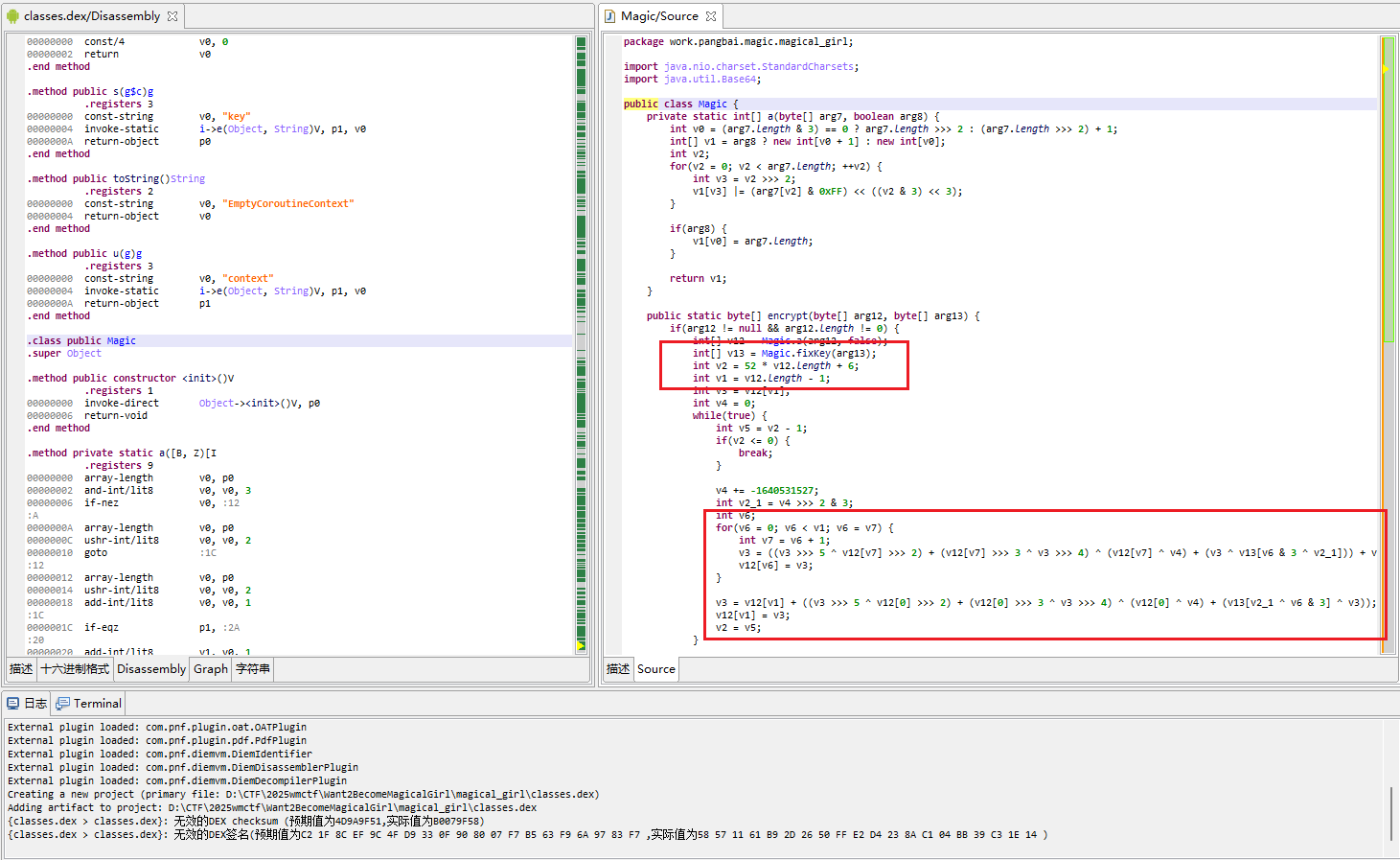Close the Magic/Source tab
The height and width of the screenshot is (860, 1400).
pos(711,16)
